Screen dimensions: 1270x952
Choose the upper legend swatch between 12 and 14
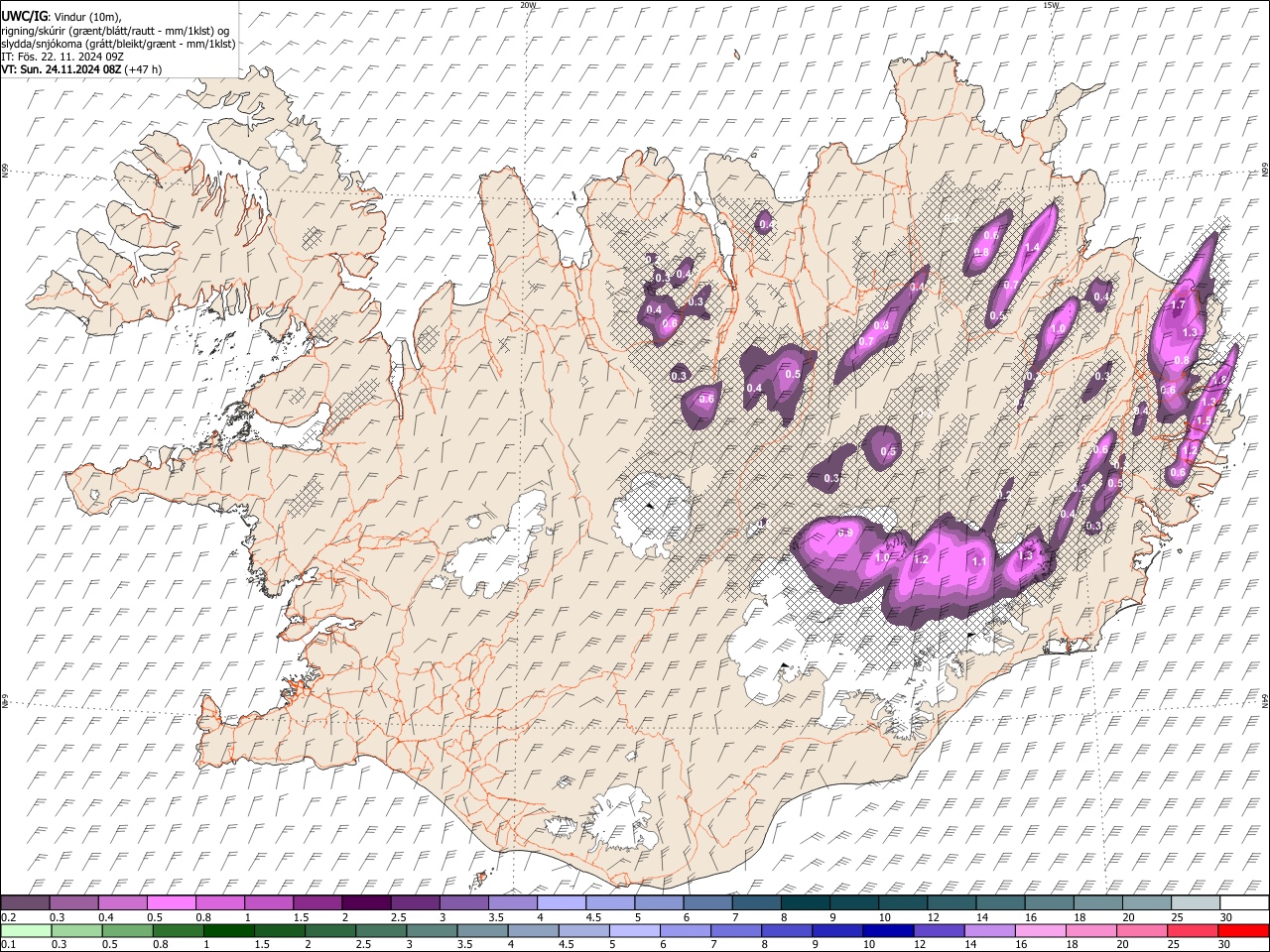pos(952,903)
